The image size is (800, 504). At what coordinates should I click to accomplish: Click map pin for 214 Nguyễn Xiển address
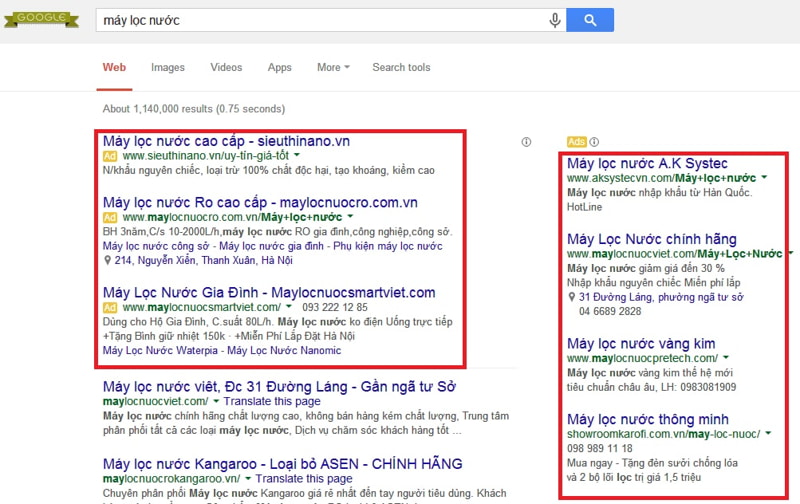(x=108, y=261)
